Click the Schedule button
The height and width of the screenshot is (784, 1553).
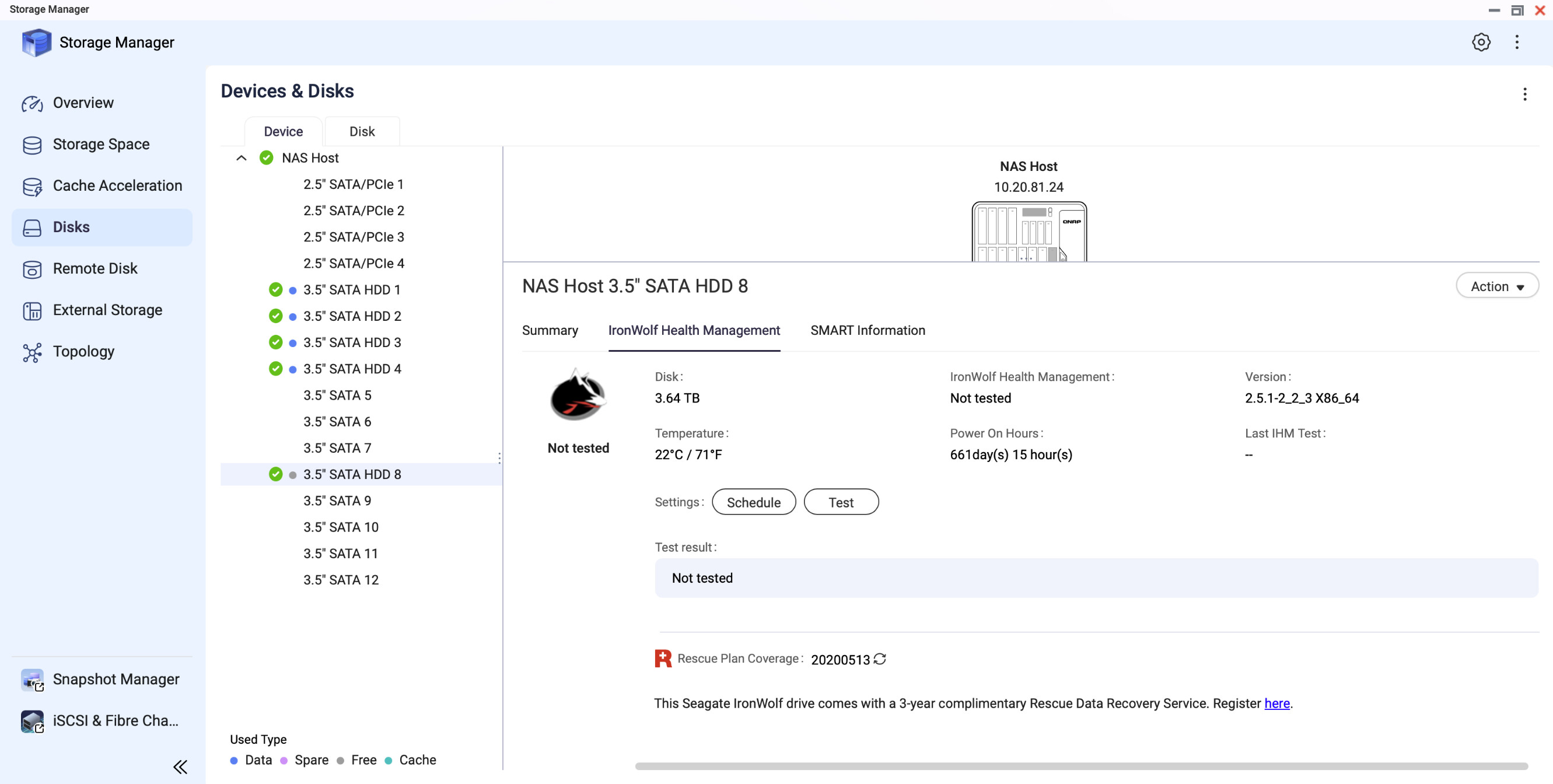754,502
